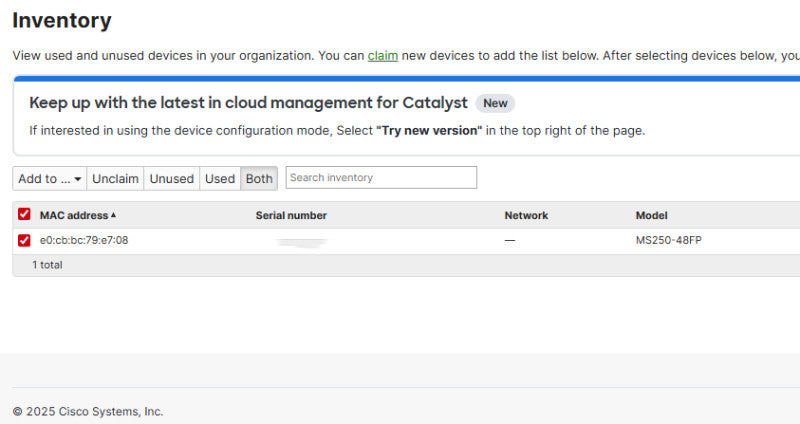
Task: Open the claim link
Action: point(383,56)
